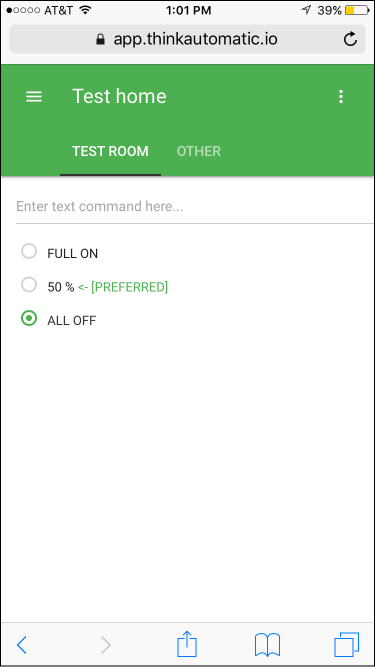This screenshot has height=667, width=375.
Task: Go back with Safari back arrow
Action: [x=21, y=645]
